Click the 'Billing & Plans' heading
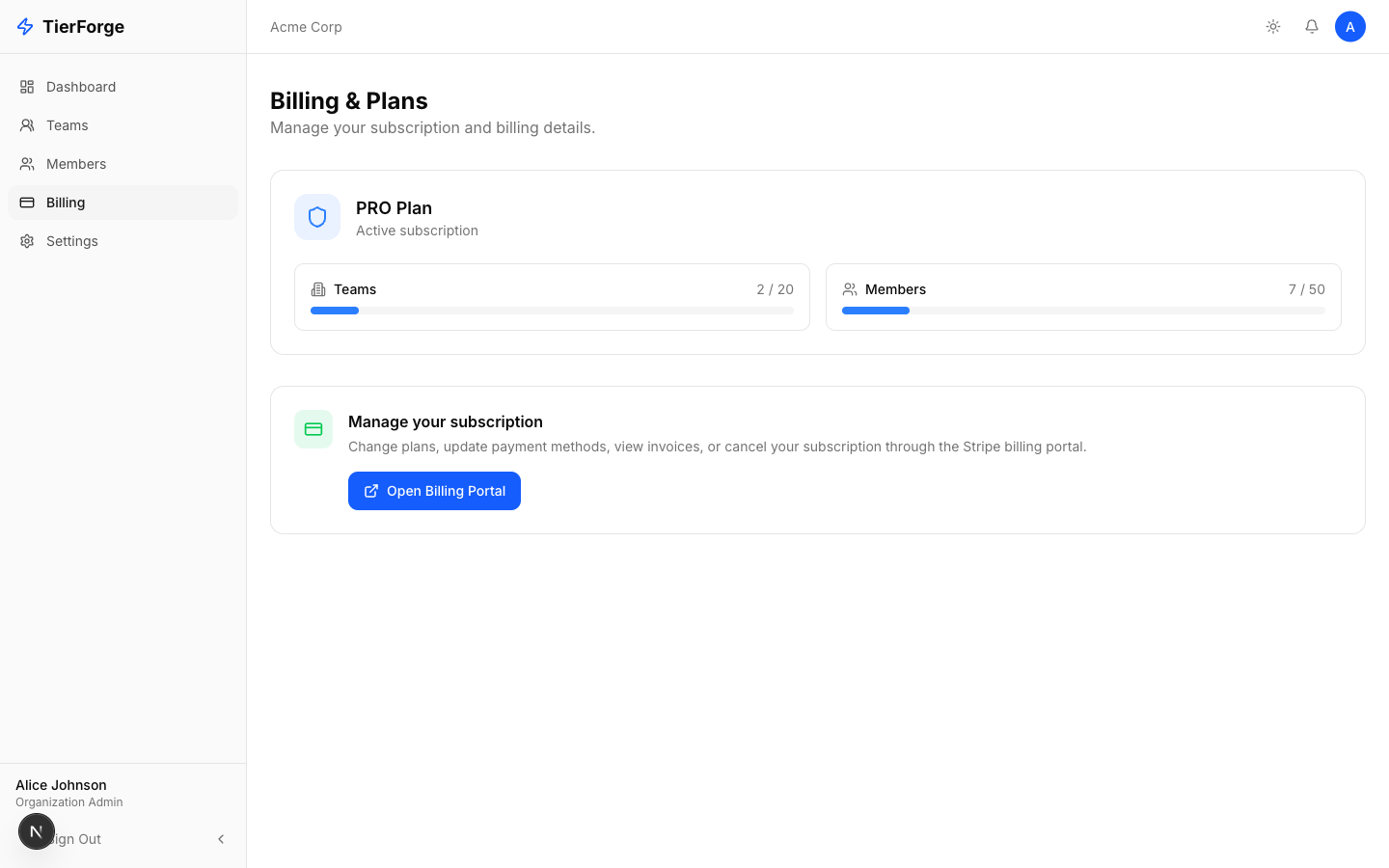The width and height of the screenshot is (1389, 868). point(349,101)
